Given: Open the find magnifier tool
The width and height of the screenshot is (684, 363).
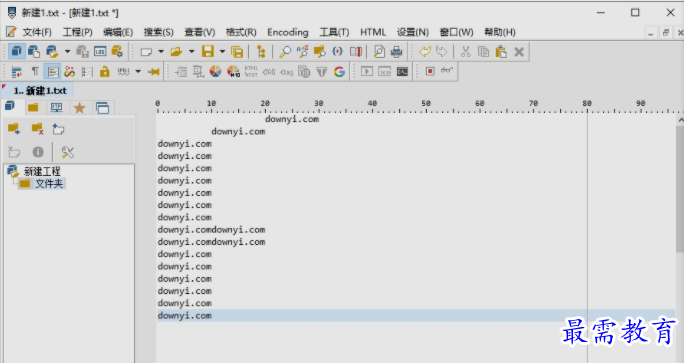Looking at the screenshot, I should click(x=285, y=51).
